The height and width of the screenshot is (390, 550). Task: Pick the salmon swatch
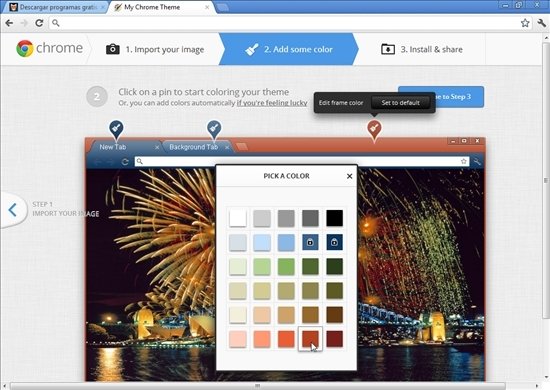(x=262, y=339)
